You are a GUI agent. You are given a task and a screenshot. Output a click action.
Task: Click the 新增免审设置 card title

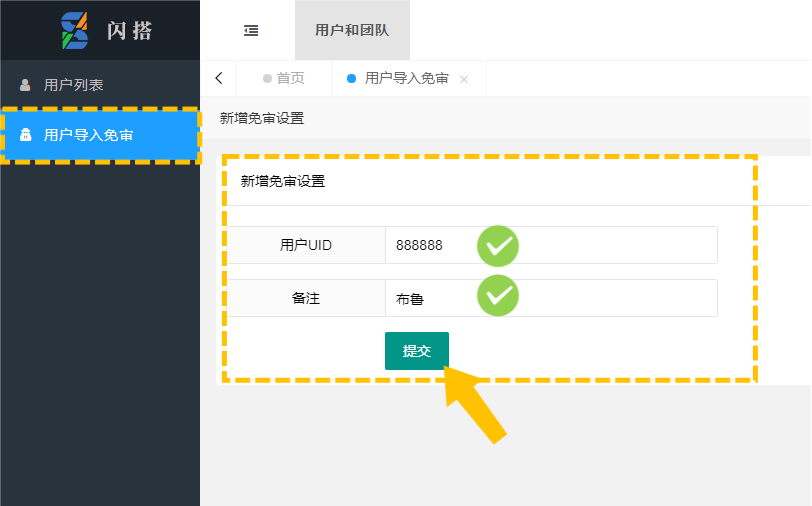pyautogui.click(x=283, y=181)
